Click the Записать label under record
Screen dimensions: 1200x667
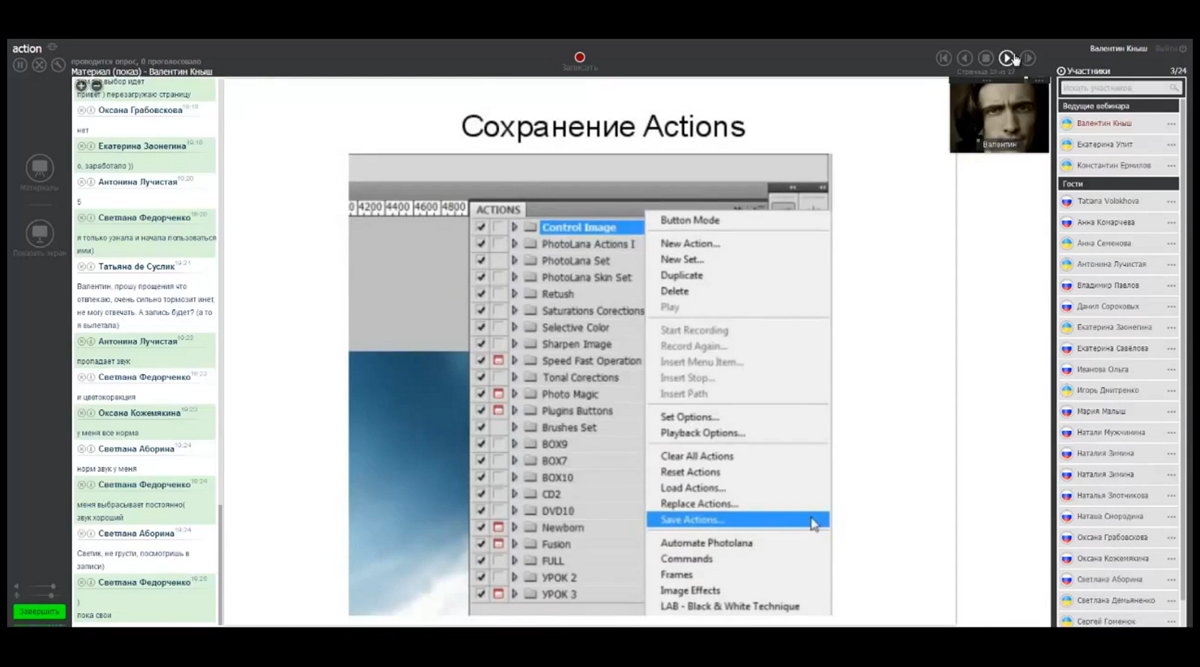[579, 68]
